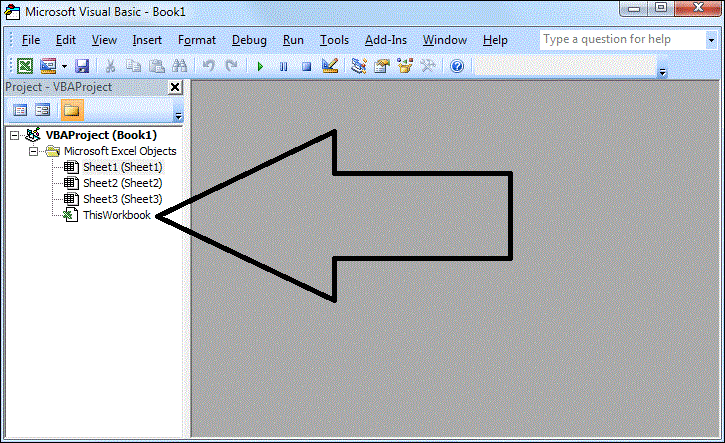
Task: Click the Break pause icon
Action: pos(283,67)
